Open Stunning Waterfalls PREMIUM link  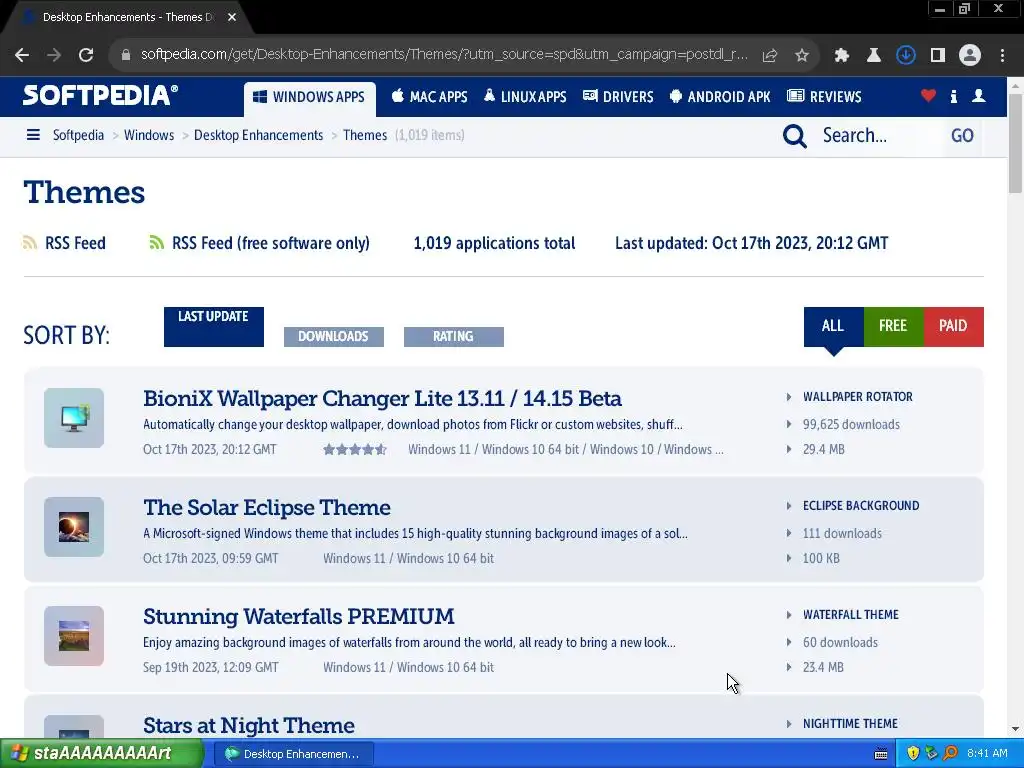298,616
